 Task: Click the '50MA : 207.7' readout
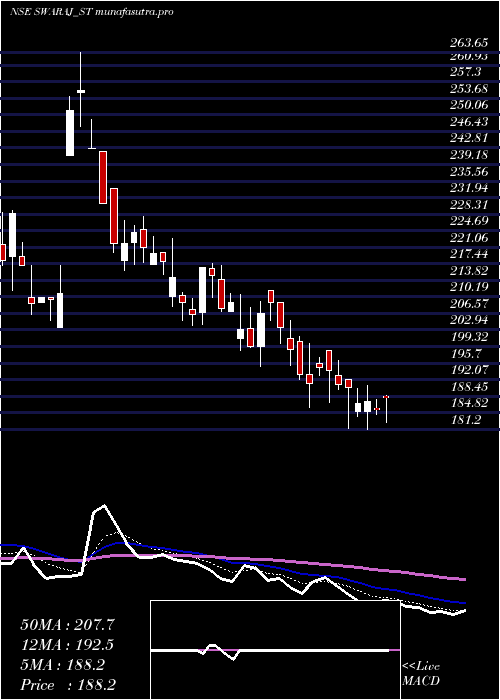tap(67, 625)
